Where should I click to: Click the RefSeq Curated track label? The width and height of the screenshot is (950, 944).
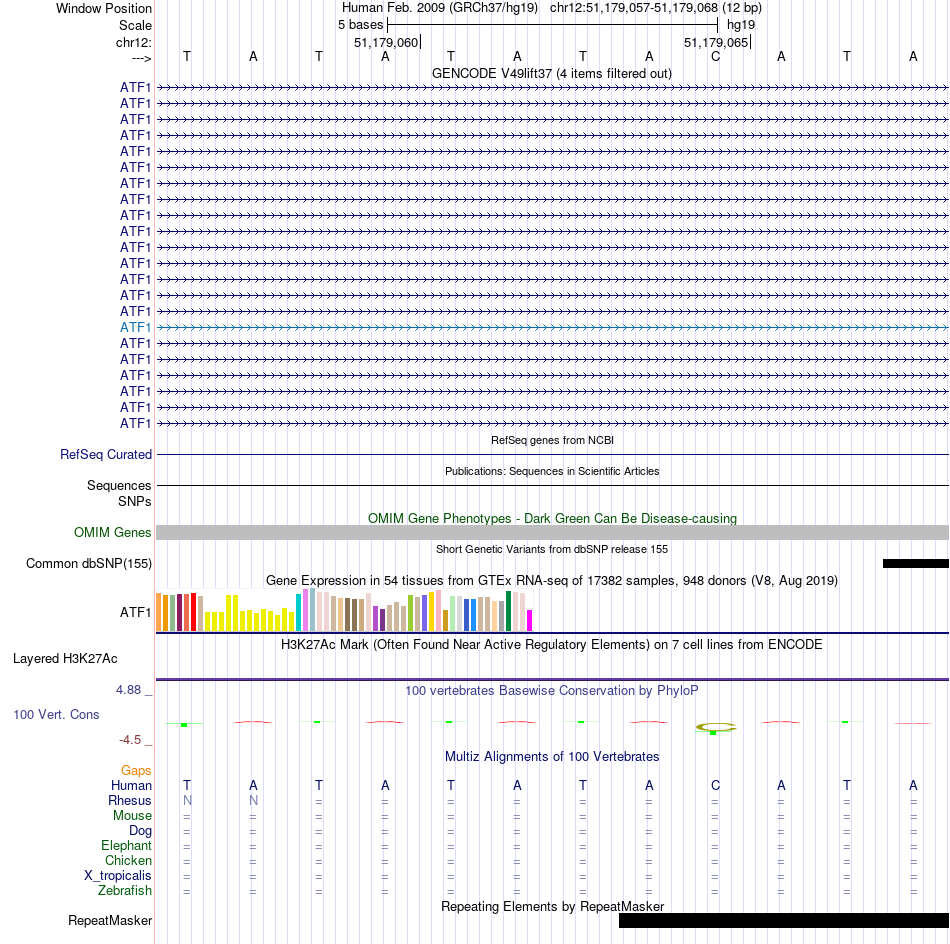click(106, 454)
